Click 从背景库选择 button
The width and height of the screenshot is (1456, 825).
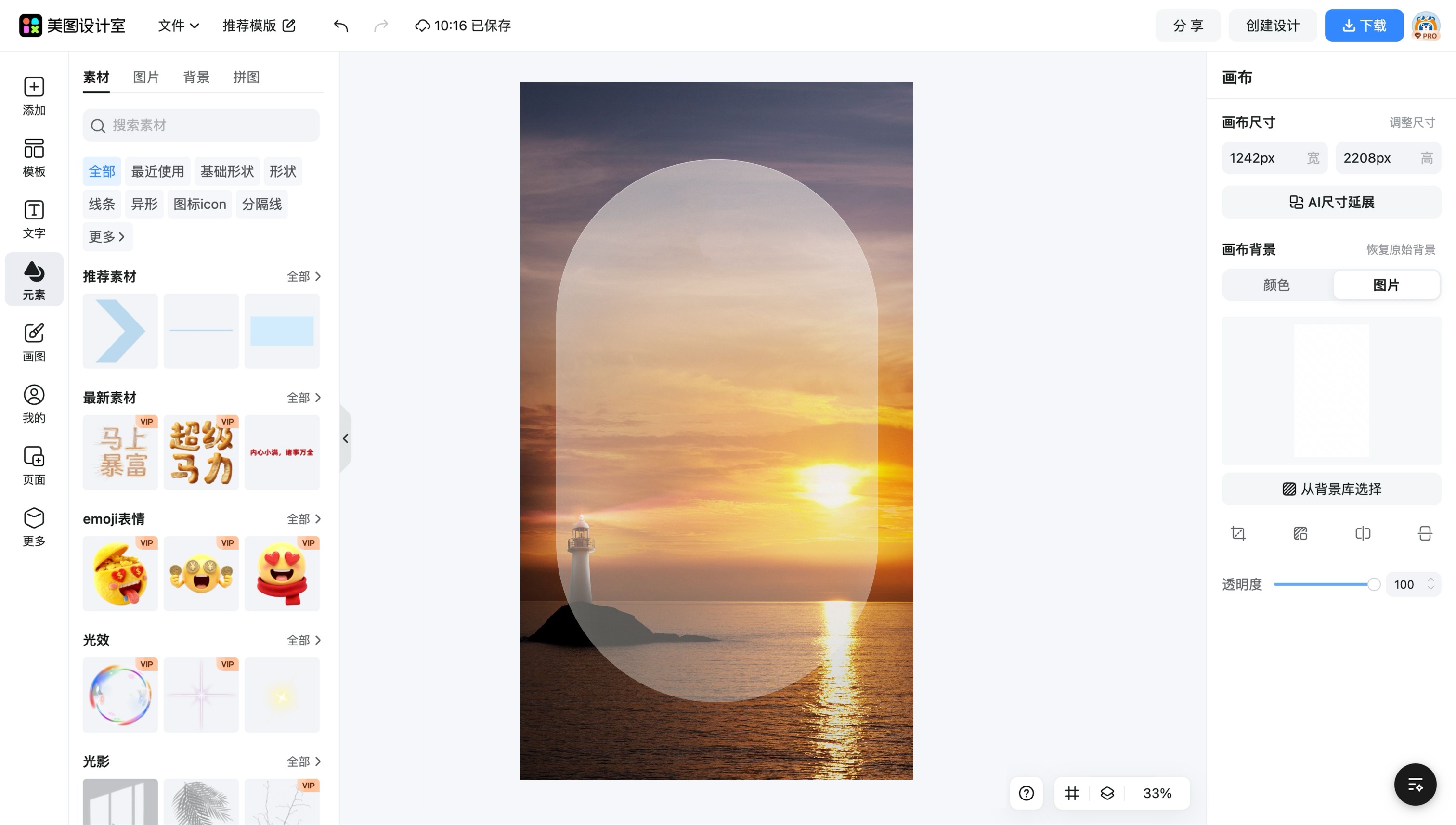1331,489
